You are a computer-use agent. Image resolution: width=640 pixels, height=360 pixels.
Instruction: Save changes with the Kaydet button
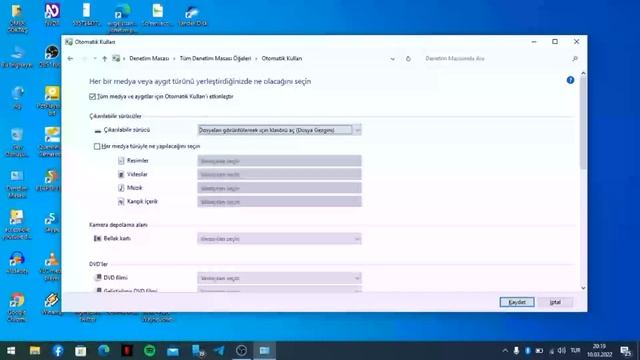coord(517,302)
